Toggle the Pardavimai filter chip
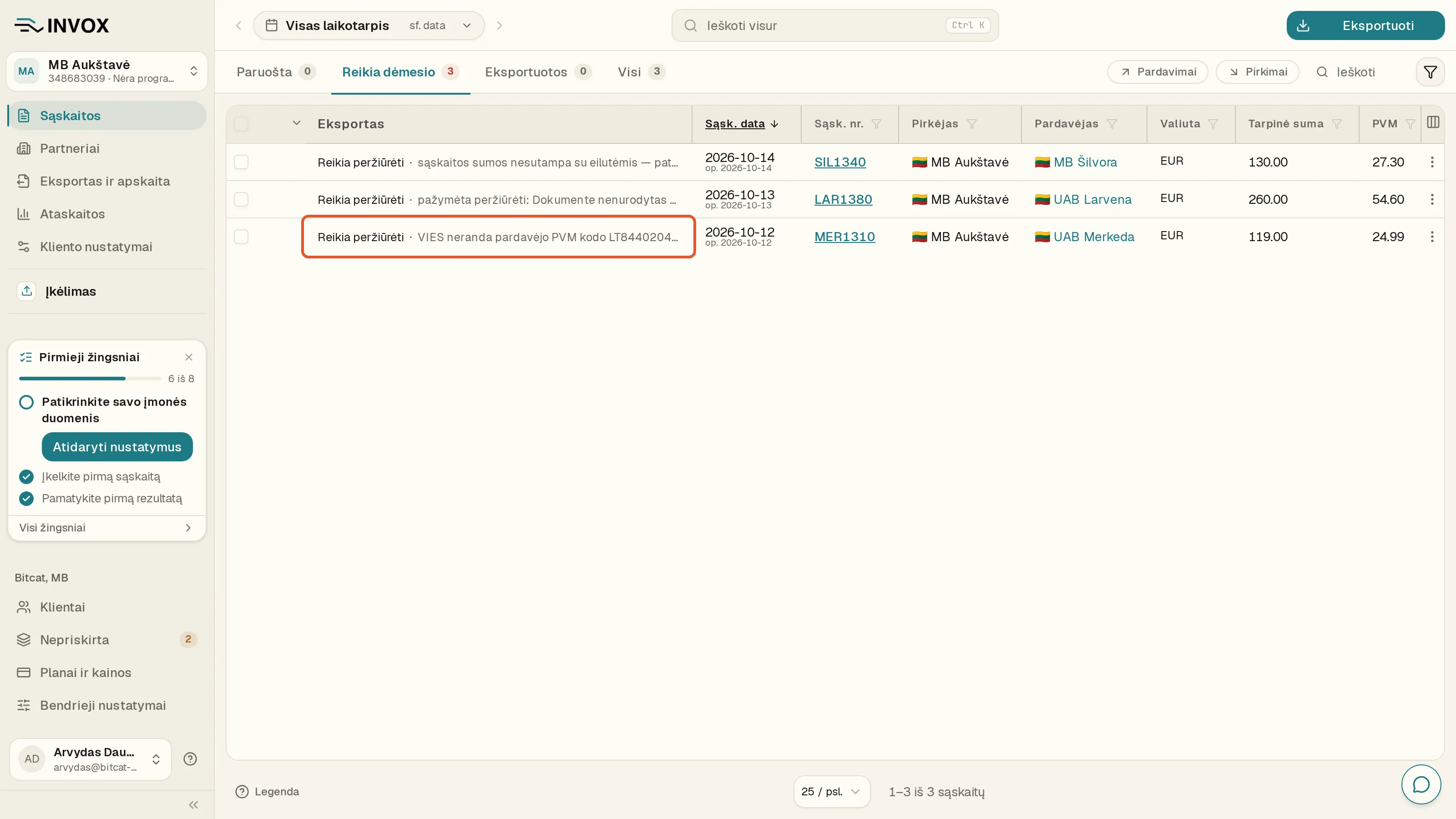1456x819 pixels. click(x=1158, y=72)
